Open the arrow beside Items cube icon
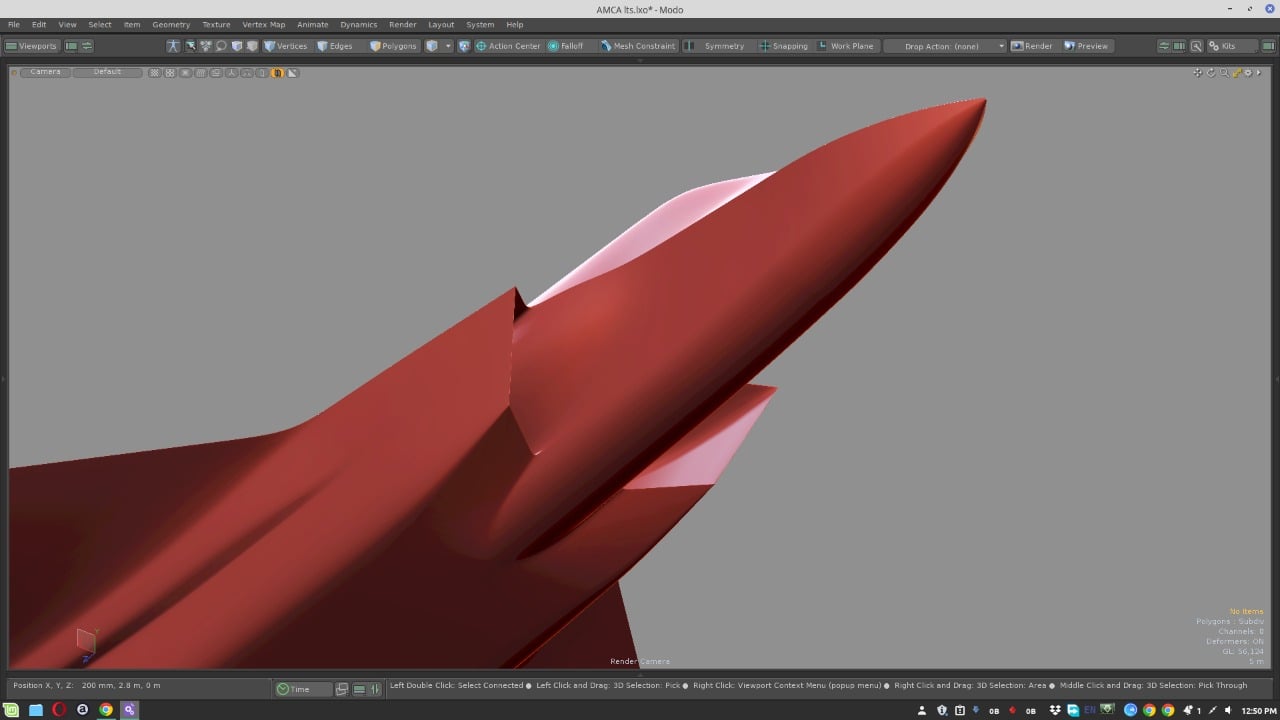 click(448, 46)
